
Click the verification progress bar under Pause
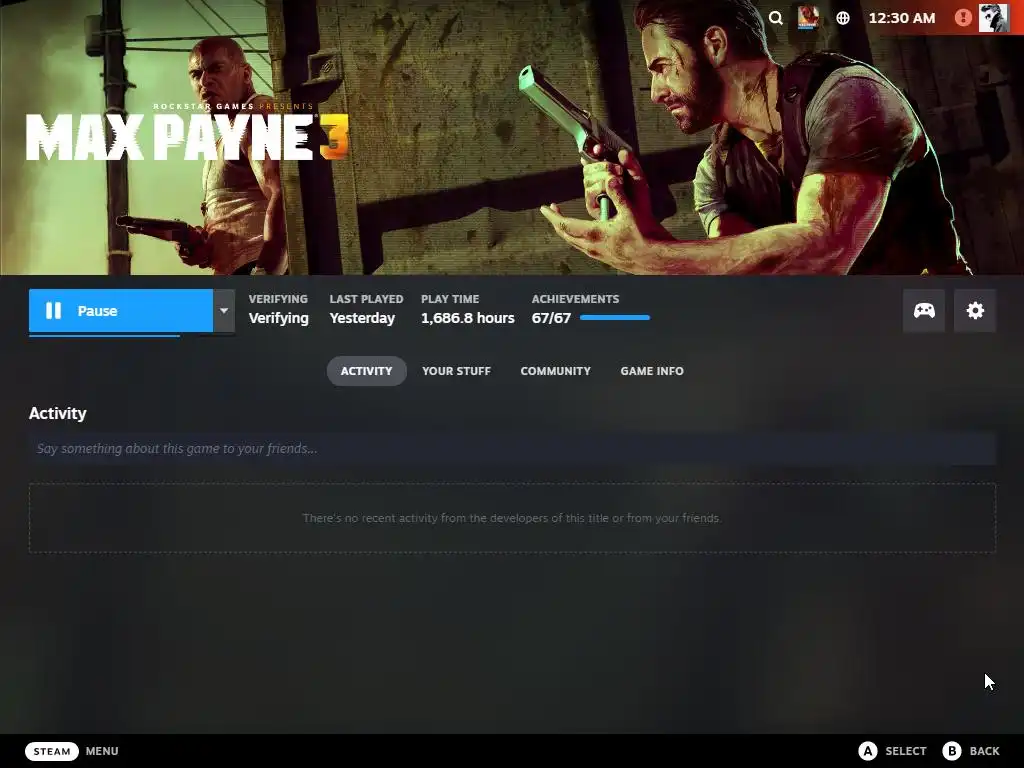[131, 335]
